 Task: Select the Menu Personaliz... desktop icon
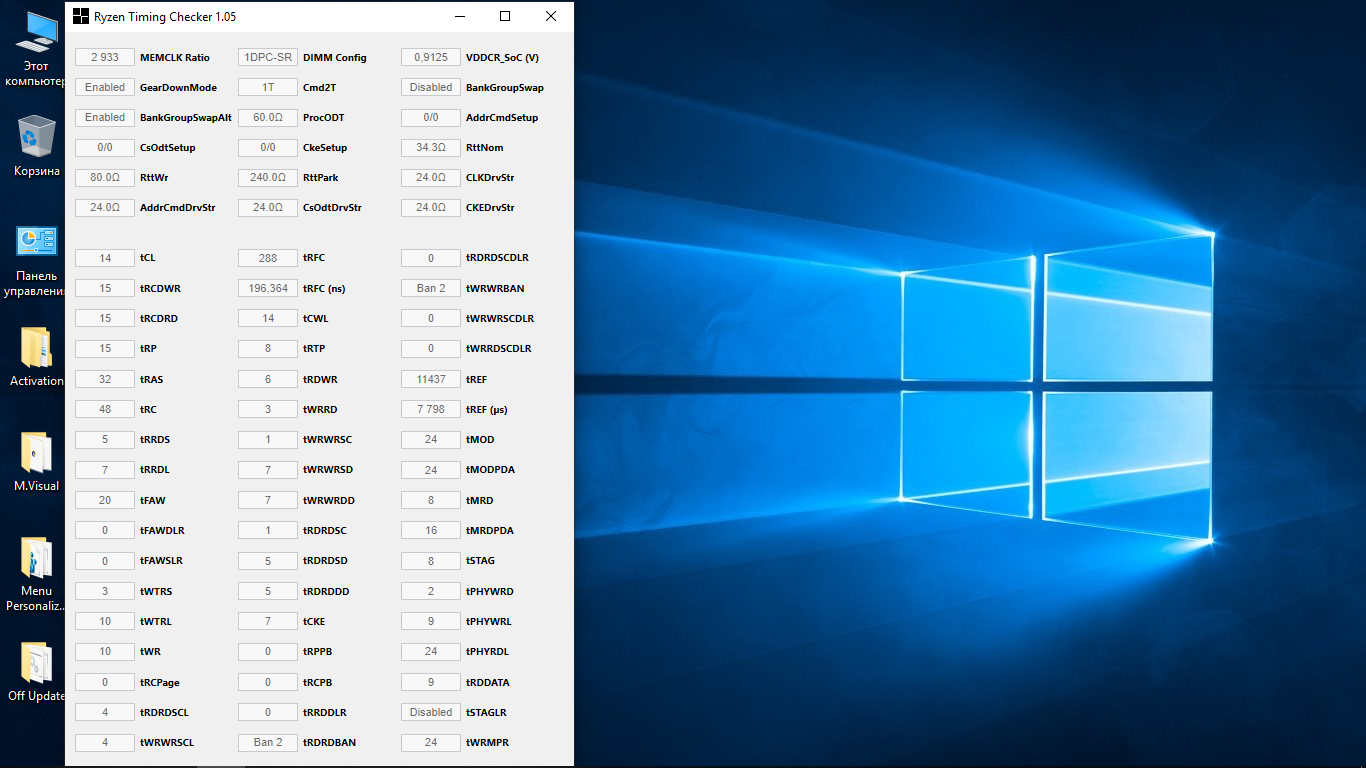pyautogui.click(x=36, y=575)
